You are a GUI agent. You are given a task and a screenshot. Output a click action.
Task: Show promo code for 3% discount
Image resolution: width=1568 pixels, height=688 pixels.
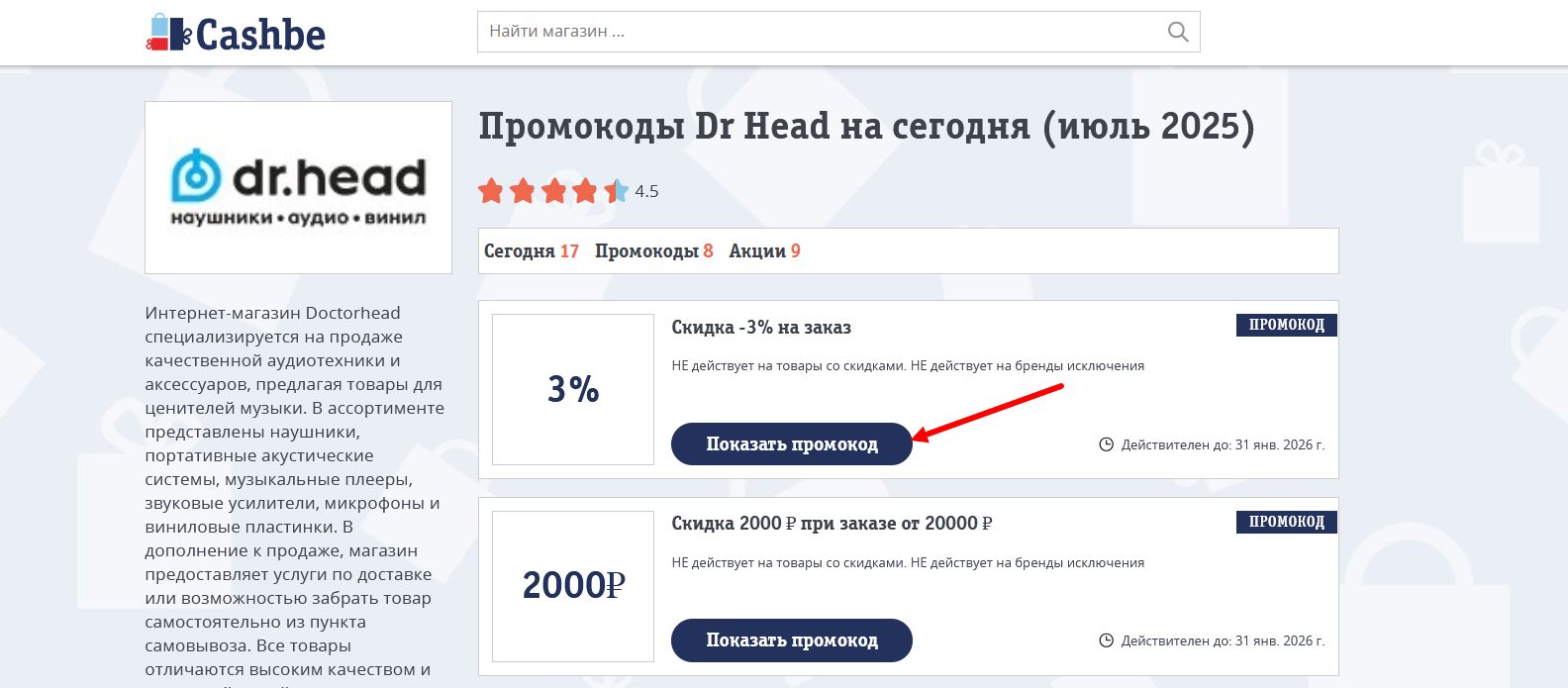pos(792,444)
